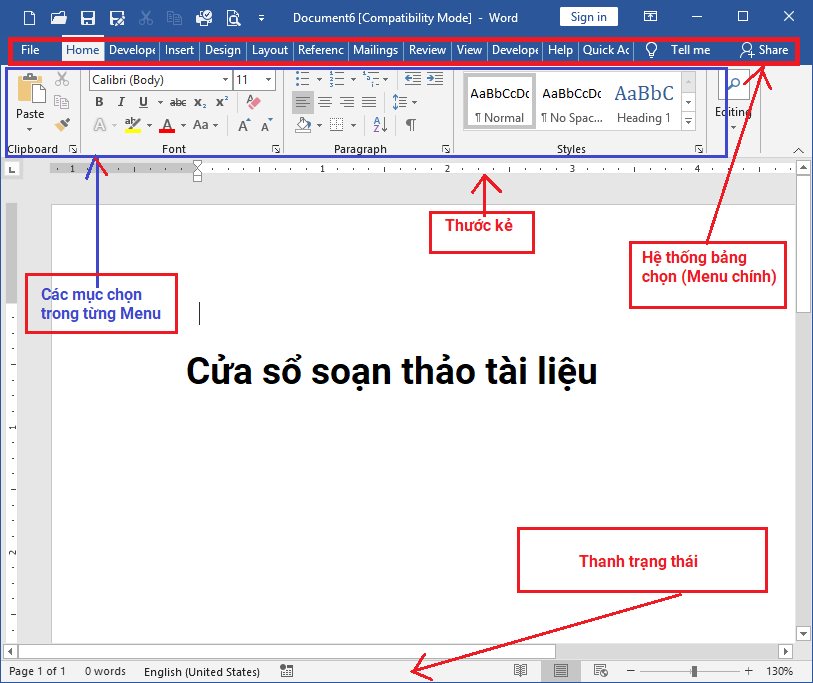Increase the paragraph indent

[435, 79]
